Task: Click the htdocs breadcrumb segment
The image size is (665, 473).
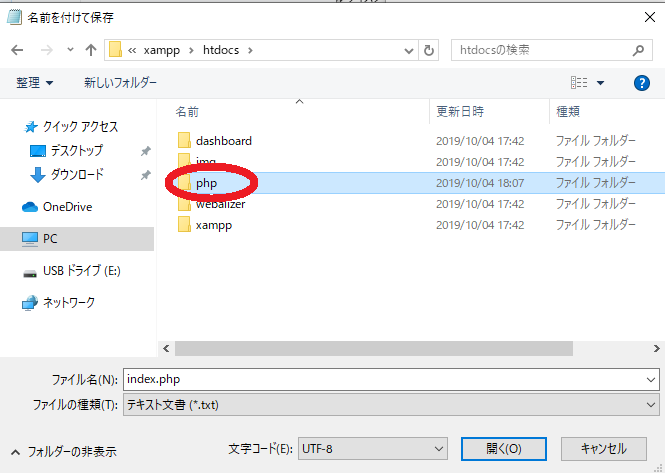Action: (221, 50)
